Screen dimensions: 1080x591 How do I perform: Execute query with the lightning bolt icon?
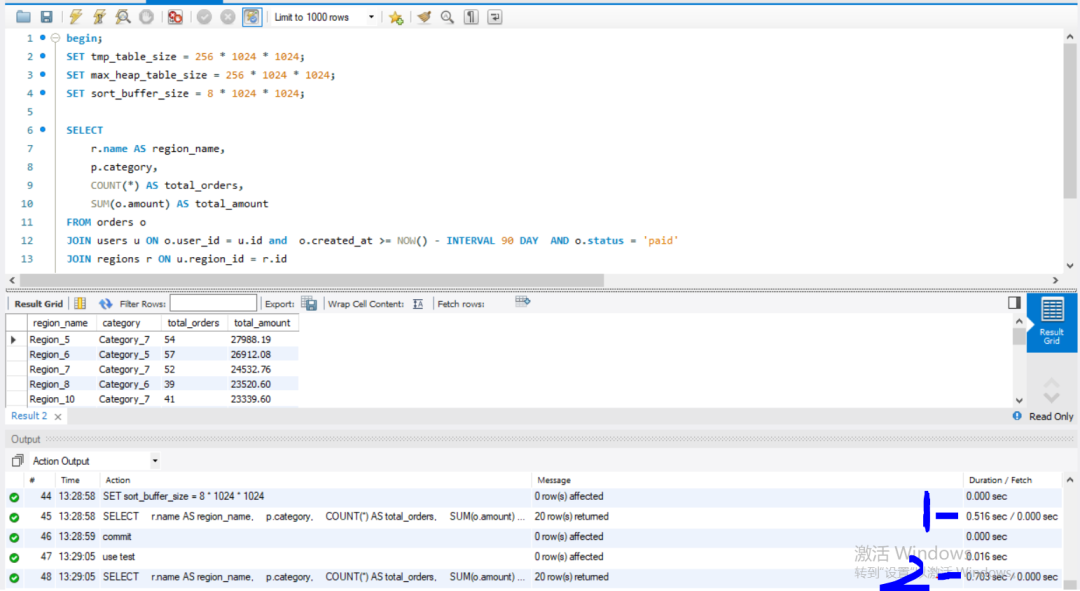[x=76, y=17]
